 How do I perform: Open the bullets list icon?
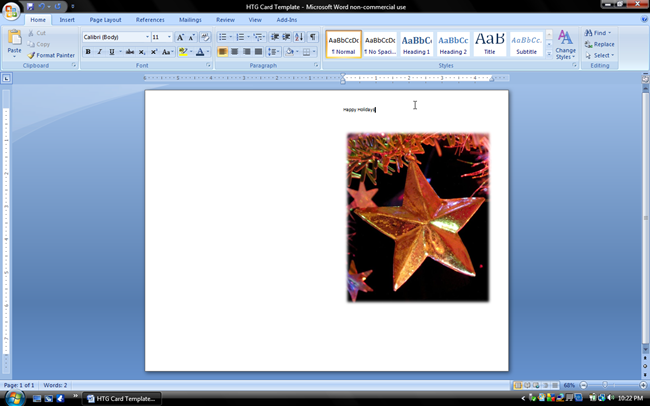223,37
